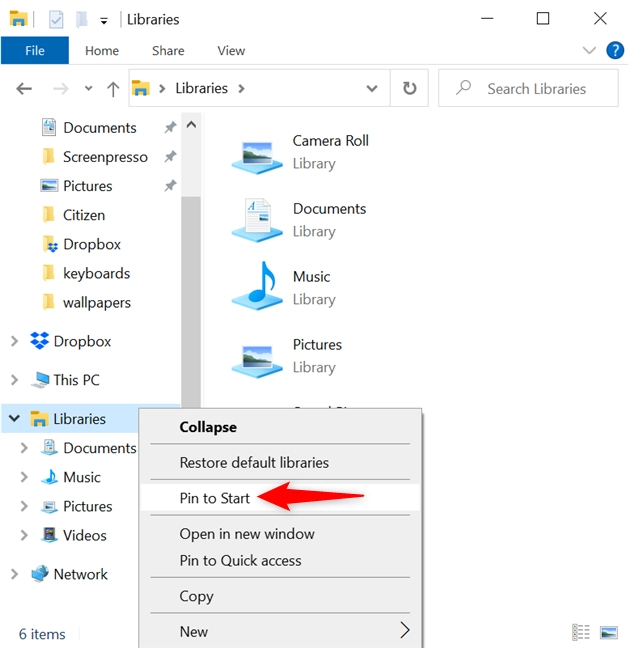Open the address bar history dropdown
This screenshot has width=629, height=648.
(x=372, y=88)
